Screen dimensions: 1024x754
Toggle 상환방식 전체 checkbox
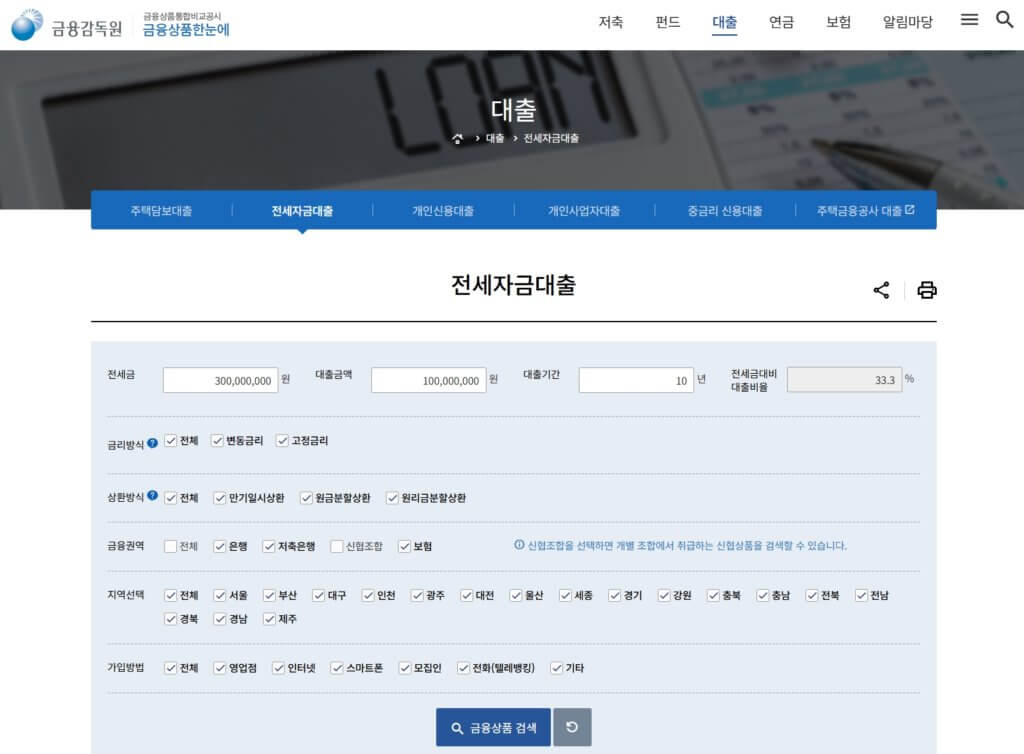(x=170, y=498)
